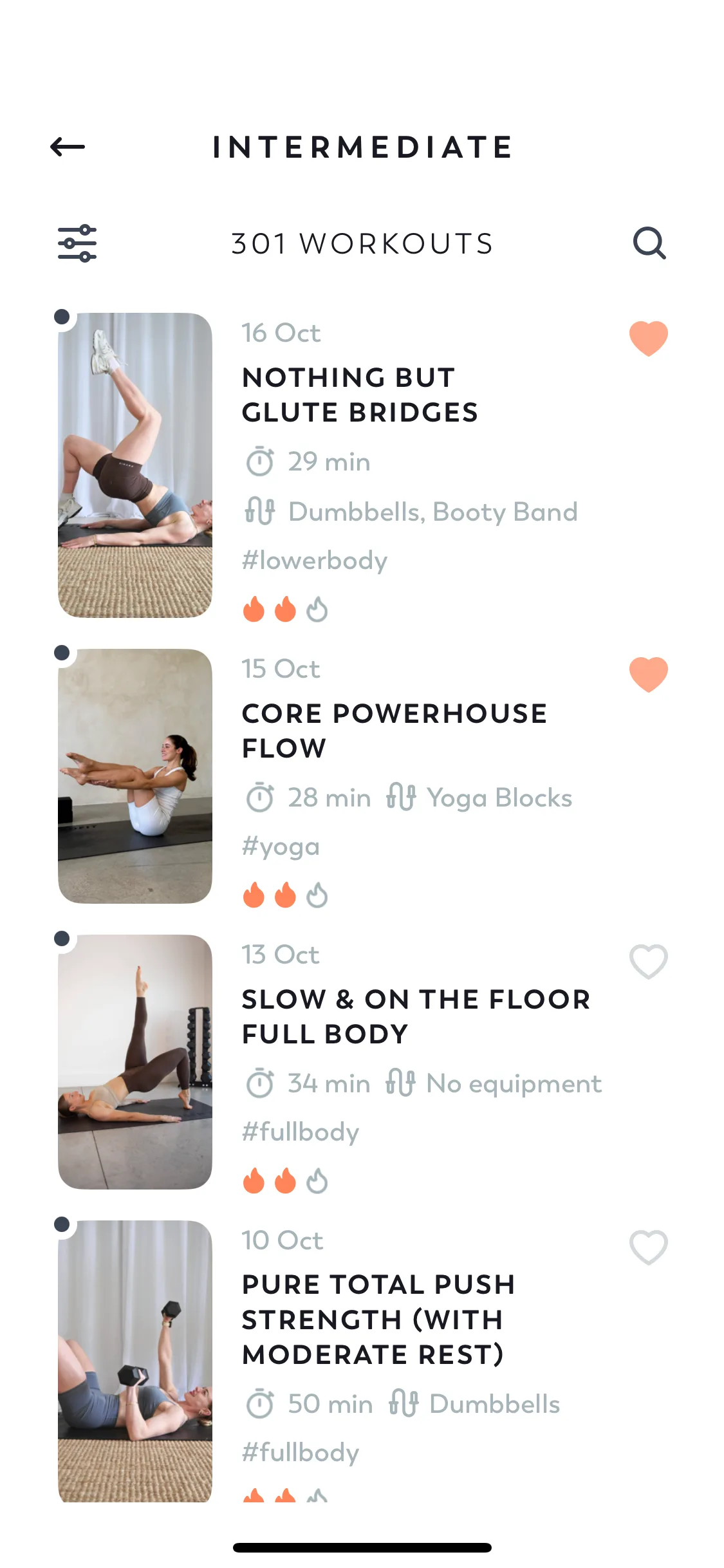The width and height of the screenshot is (724, 1568).
Task: Open Pure Total Push Strength workout
Action: (x=378, y=1320)
